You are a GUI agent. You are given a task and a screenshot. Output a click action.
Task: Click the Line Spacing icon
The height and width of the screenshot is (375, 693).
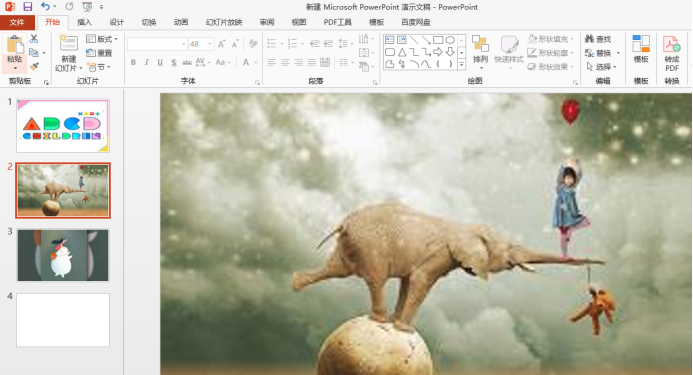coord(343,43)
